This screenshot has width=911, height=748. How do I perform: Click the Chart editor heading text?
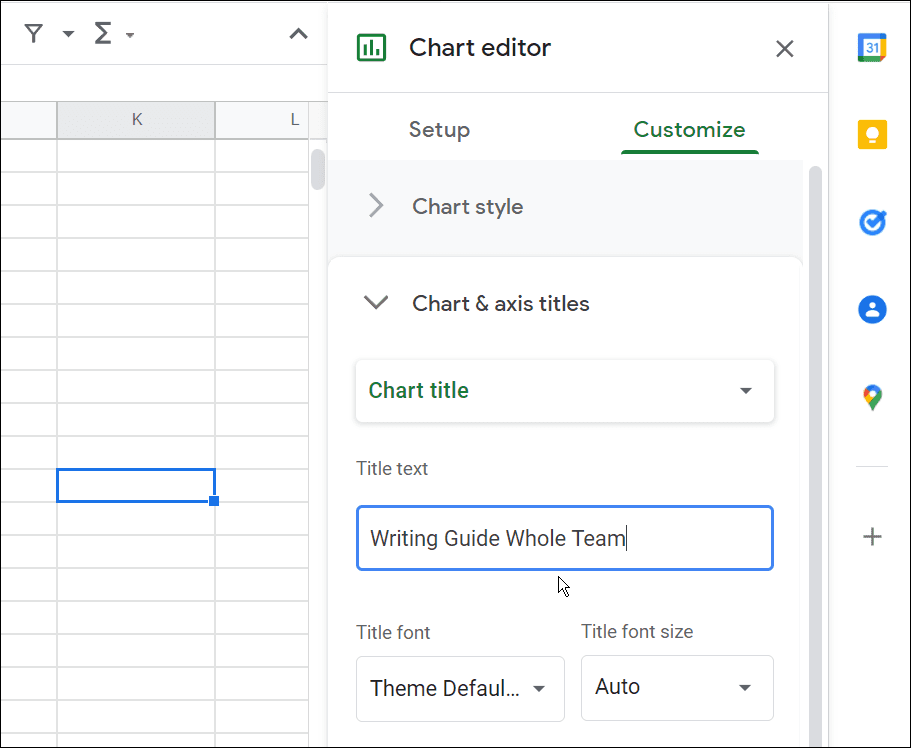[x=480, y=48]
